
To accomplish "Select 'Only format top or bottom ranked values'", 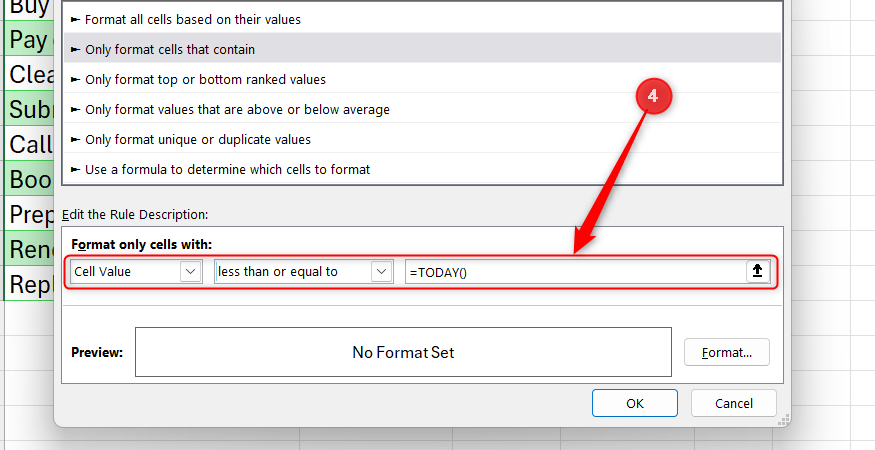I will (422, 79).
